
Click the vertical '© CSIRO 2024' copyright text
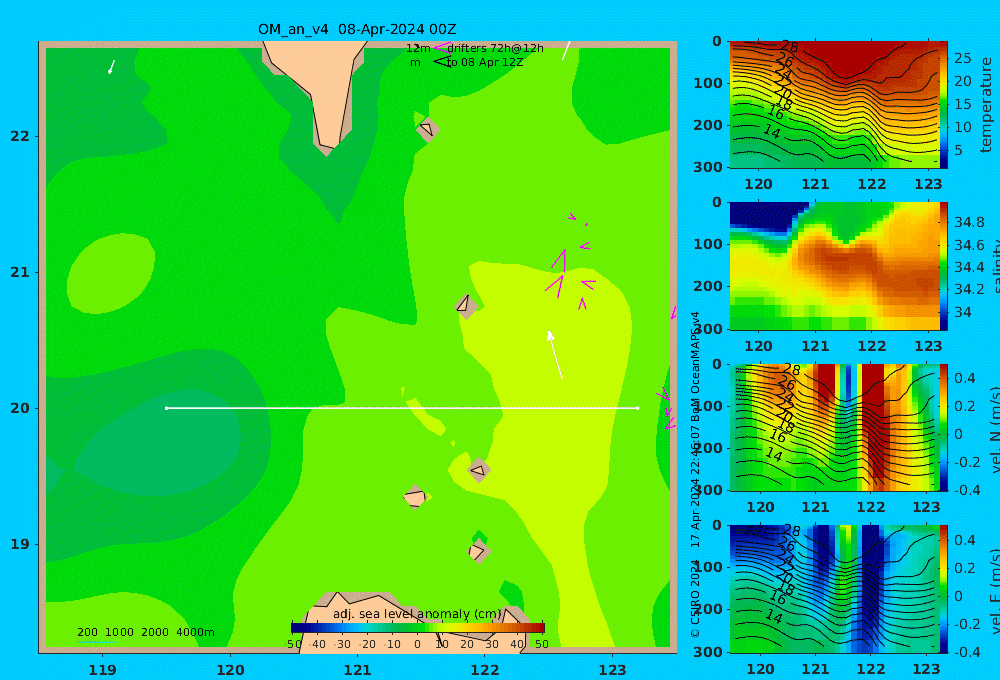tap(695, 599)
